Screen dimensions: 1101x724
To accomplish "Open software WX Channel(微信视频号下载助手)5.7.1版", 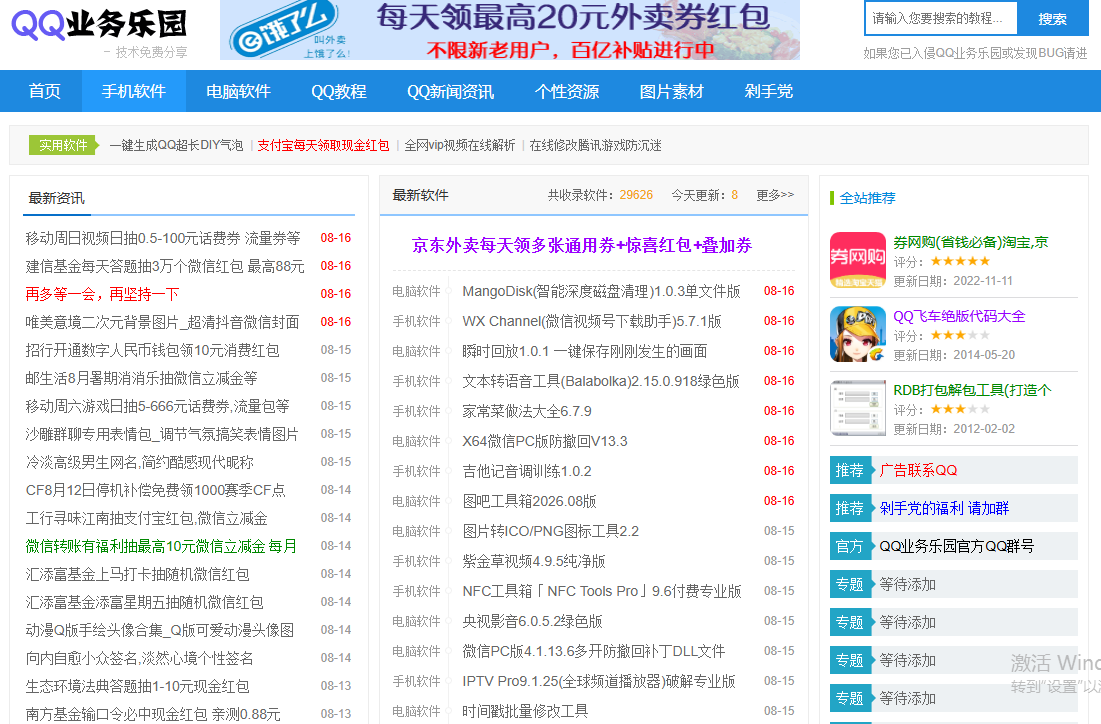I will click(592, 322).
